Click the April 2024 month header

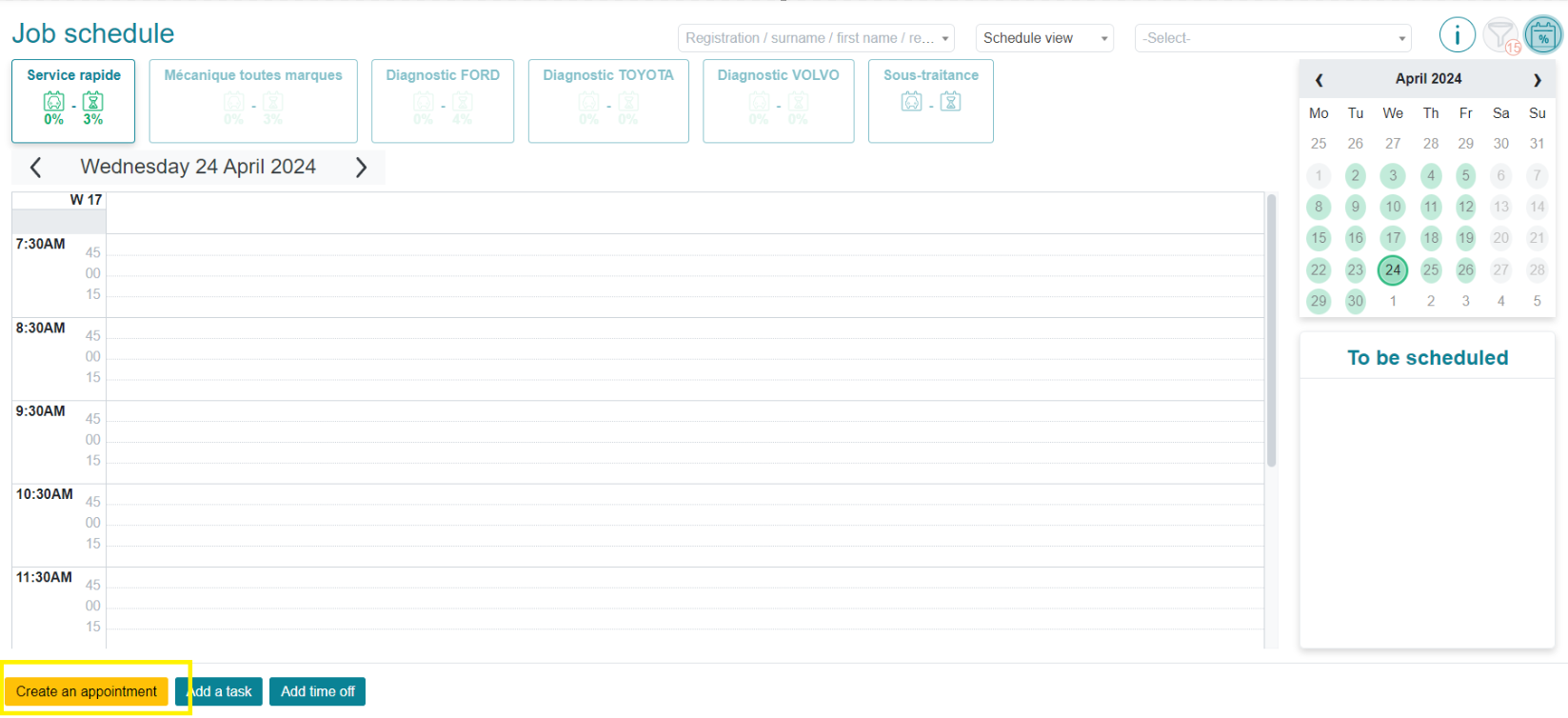1428,79
